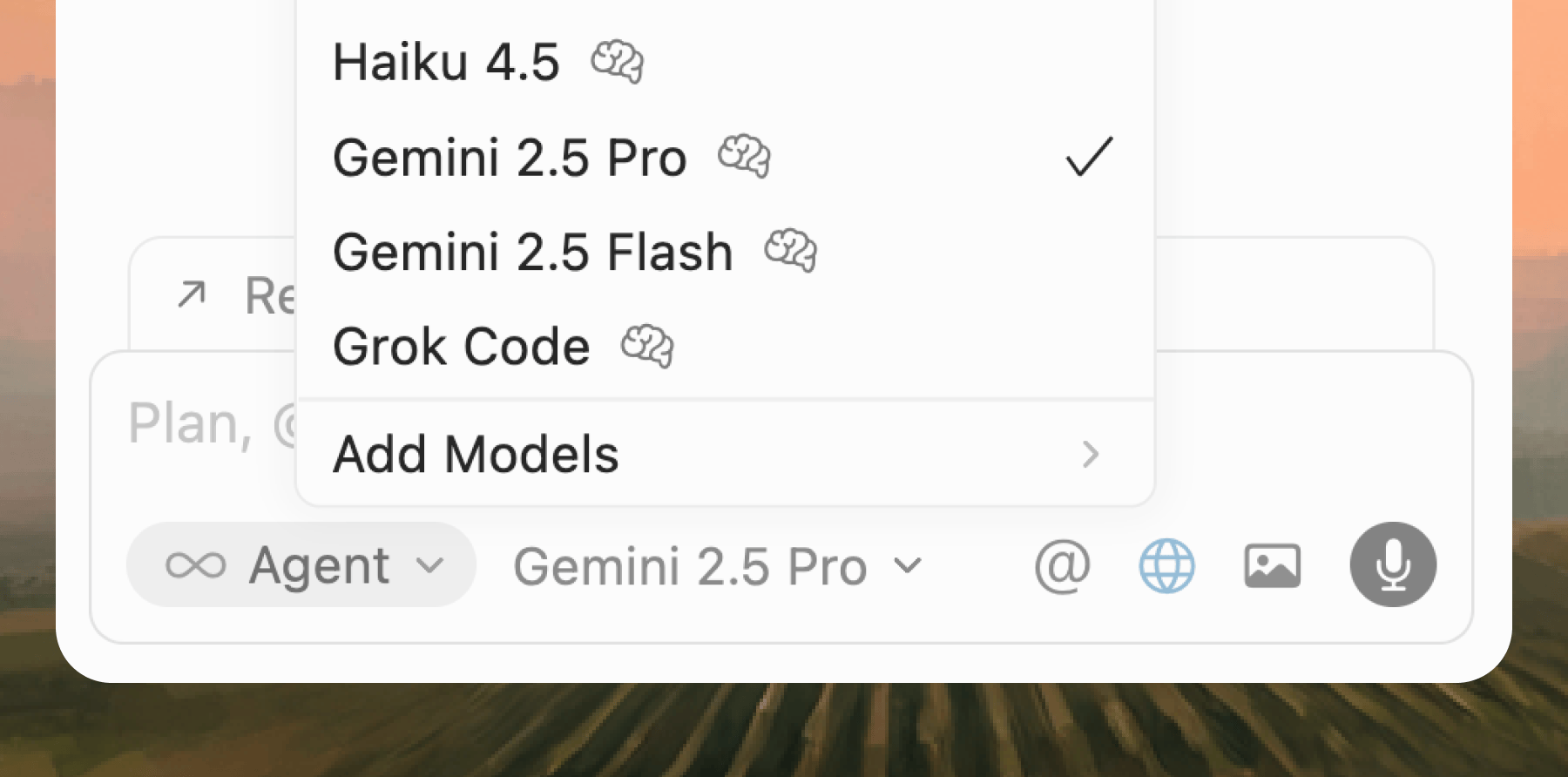Click the @ mention icon
1568x777 pixels.
(1062, 566)
